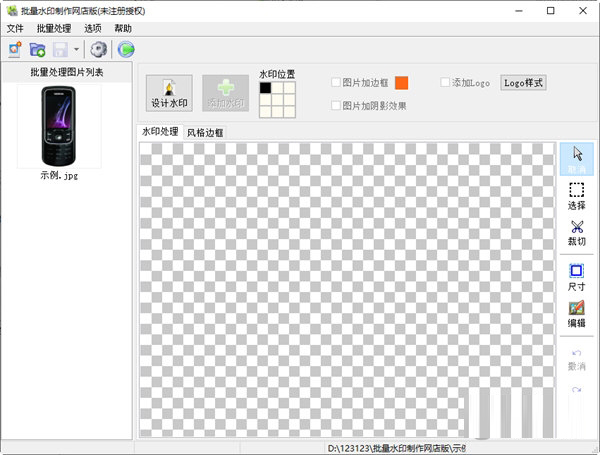Start batch processing with green play icon

pos(126,49)
